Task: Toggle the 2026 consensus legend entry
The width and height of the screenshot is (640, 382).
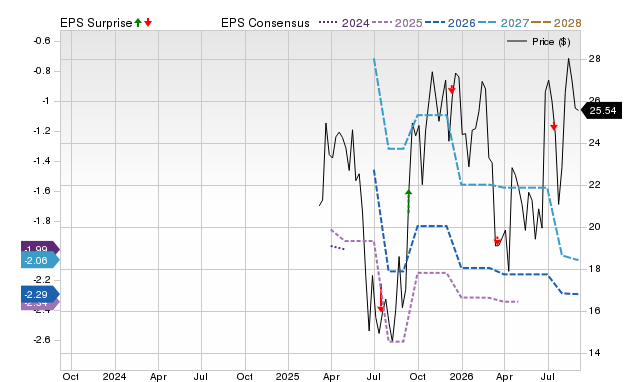Action: click(450, 23)
